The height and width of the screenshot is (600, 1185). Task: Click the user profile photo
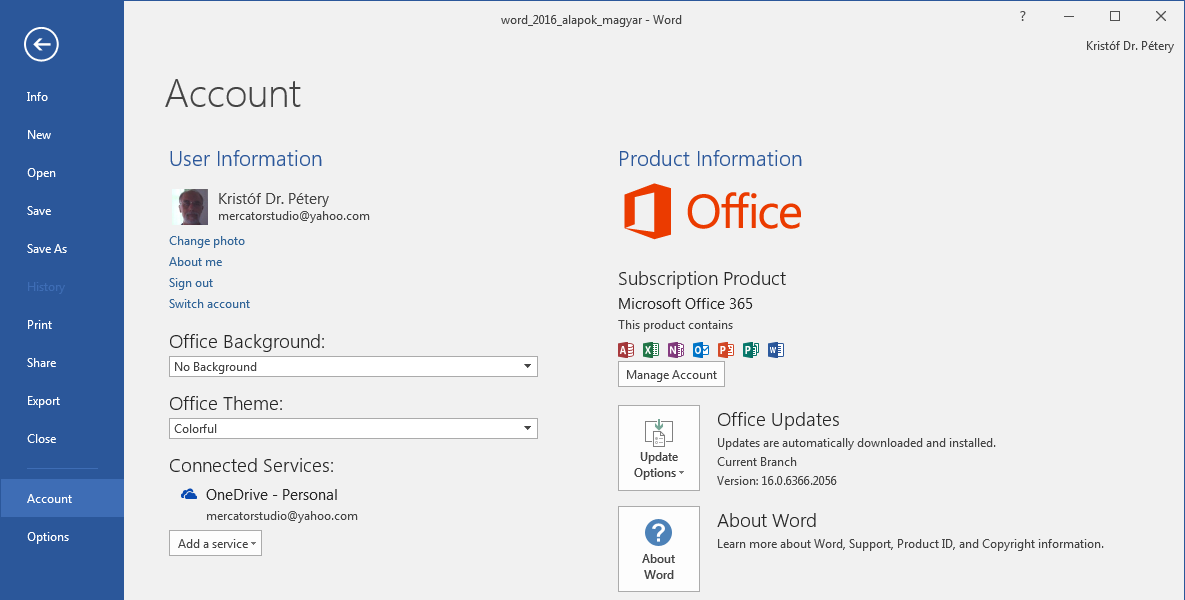coord(190,207)
